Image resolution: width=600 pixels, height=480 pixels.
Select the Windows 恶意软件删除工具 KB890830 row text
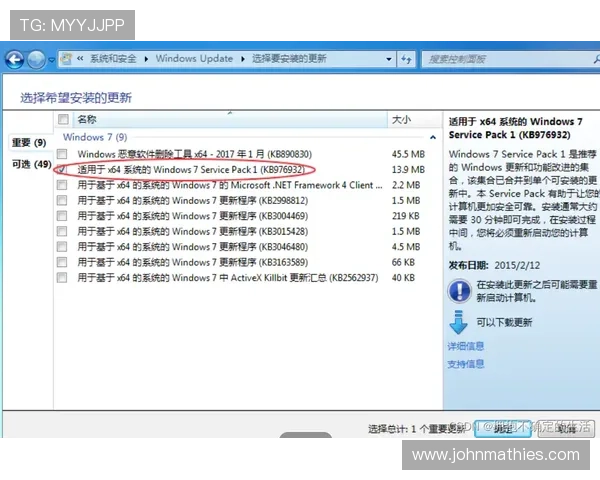point(195,154)
